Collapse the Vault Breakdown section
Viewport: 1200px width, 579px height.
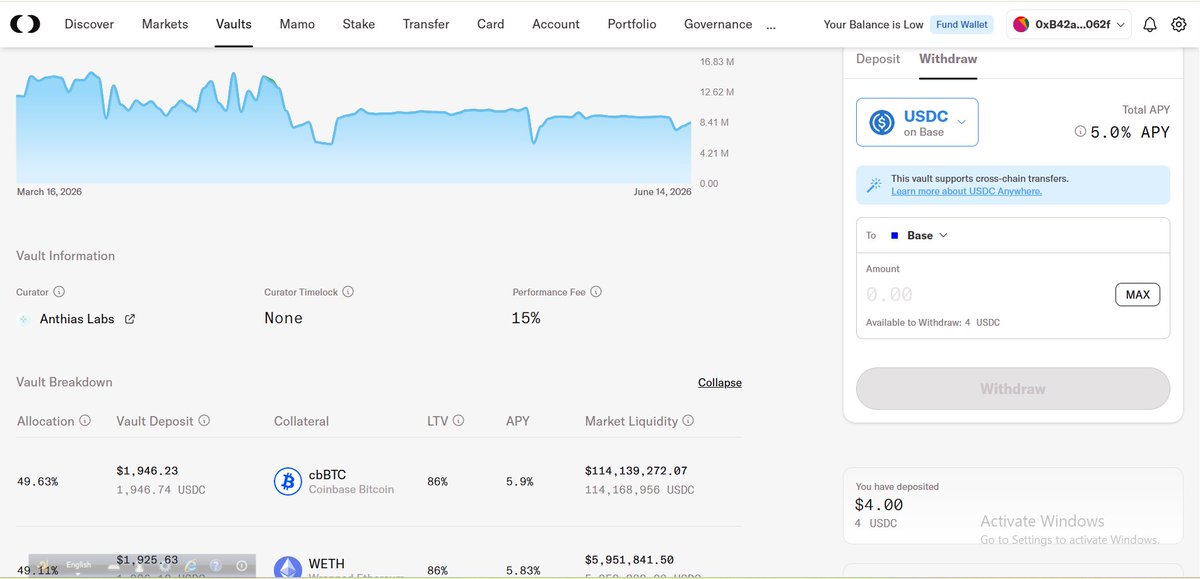click(720, 383)
